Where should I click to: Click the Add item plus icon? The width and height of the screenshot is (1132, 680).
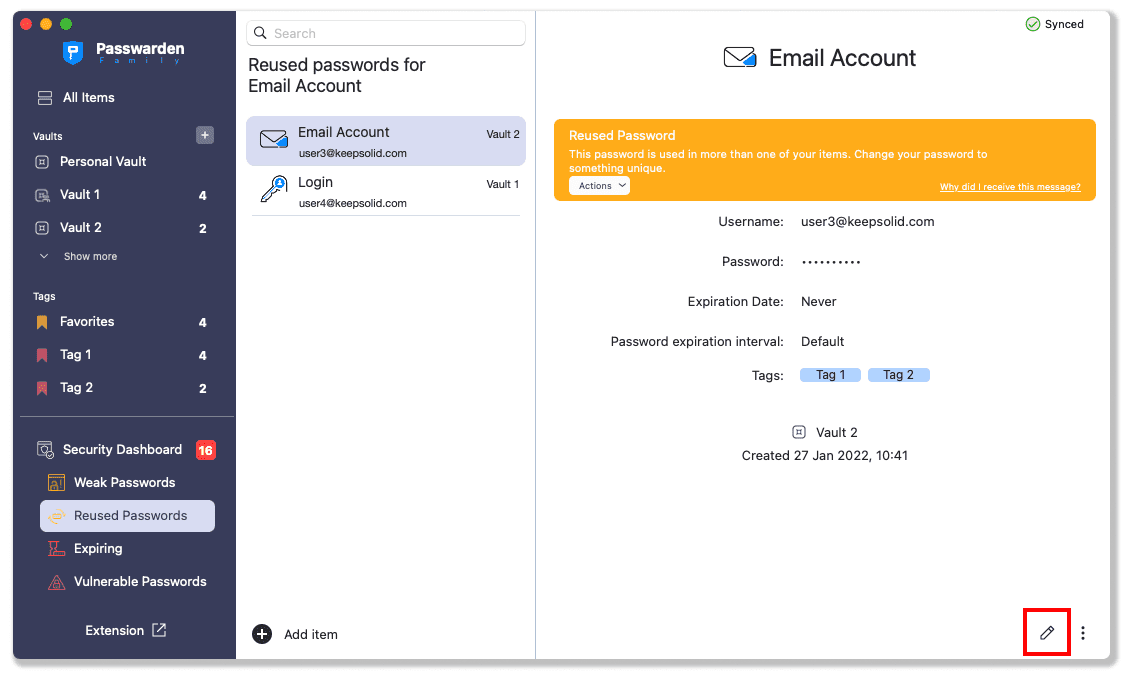tap(262, 634)
